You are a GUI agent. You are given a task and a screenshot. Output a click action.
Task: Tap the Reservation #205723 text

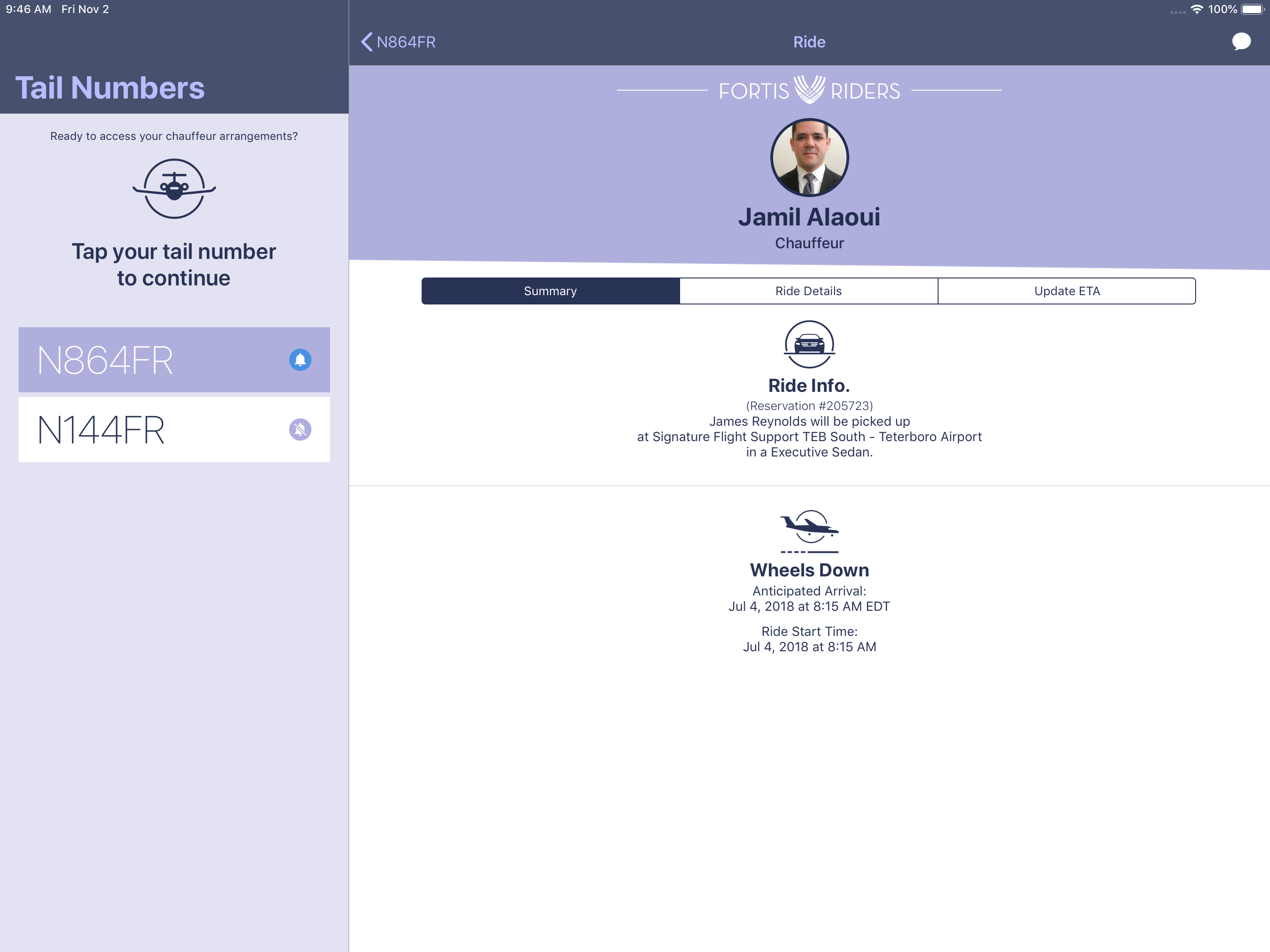809,406
